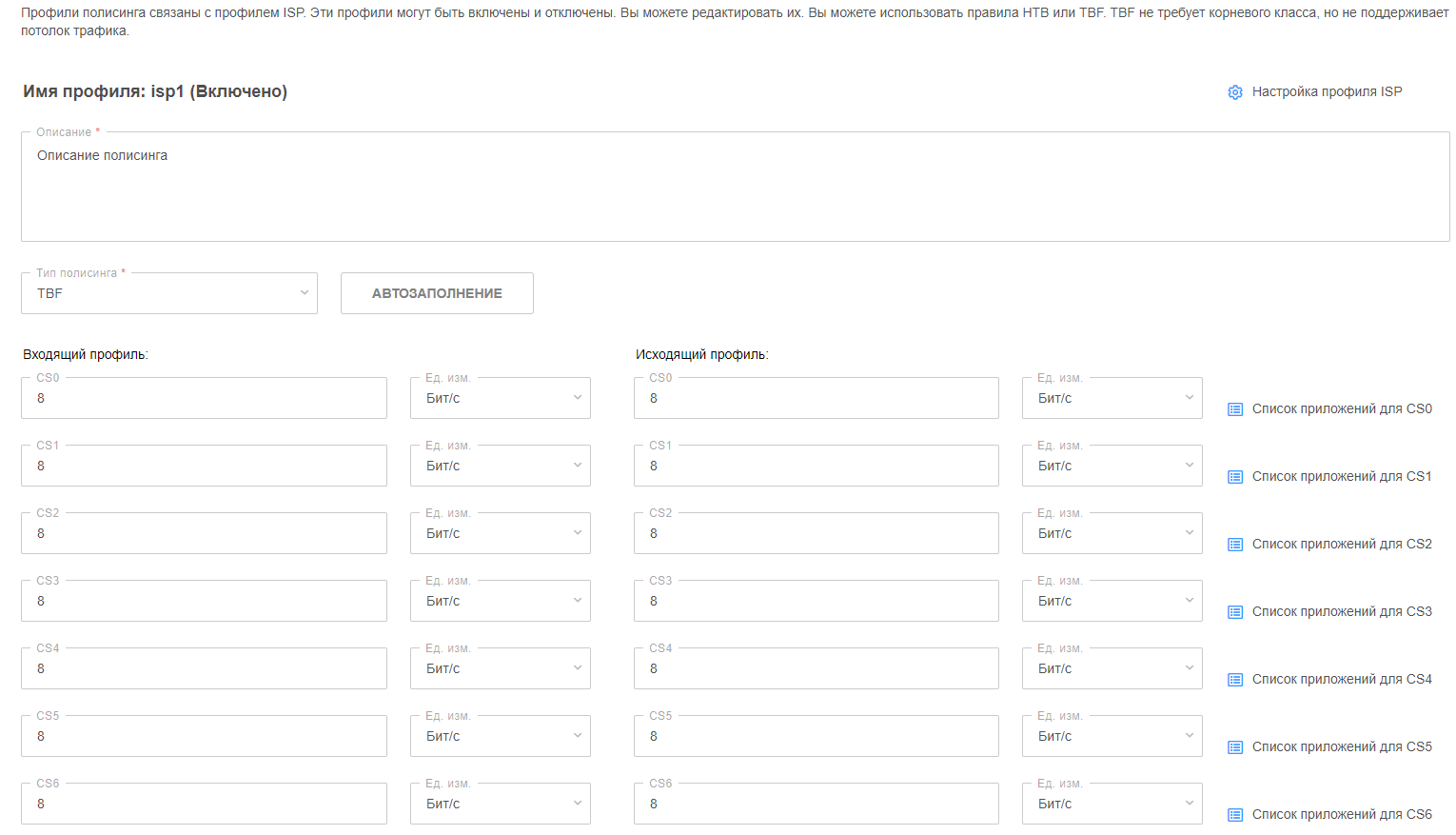Click the list icon for CS1 applications
This screenshot has height=835, width=1456.
pyautogui.click(x=1235, y=477)
